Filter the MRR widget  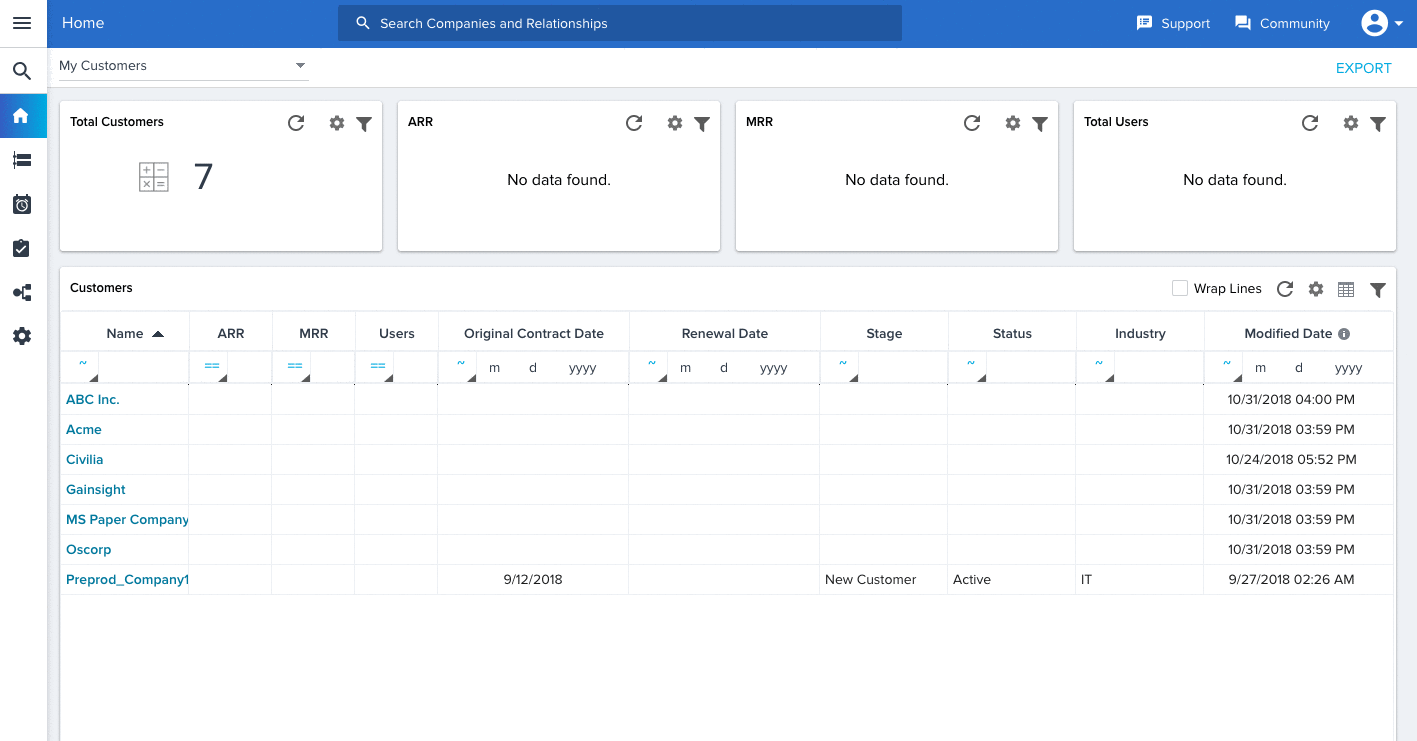[x=1040, y=124]
